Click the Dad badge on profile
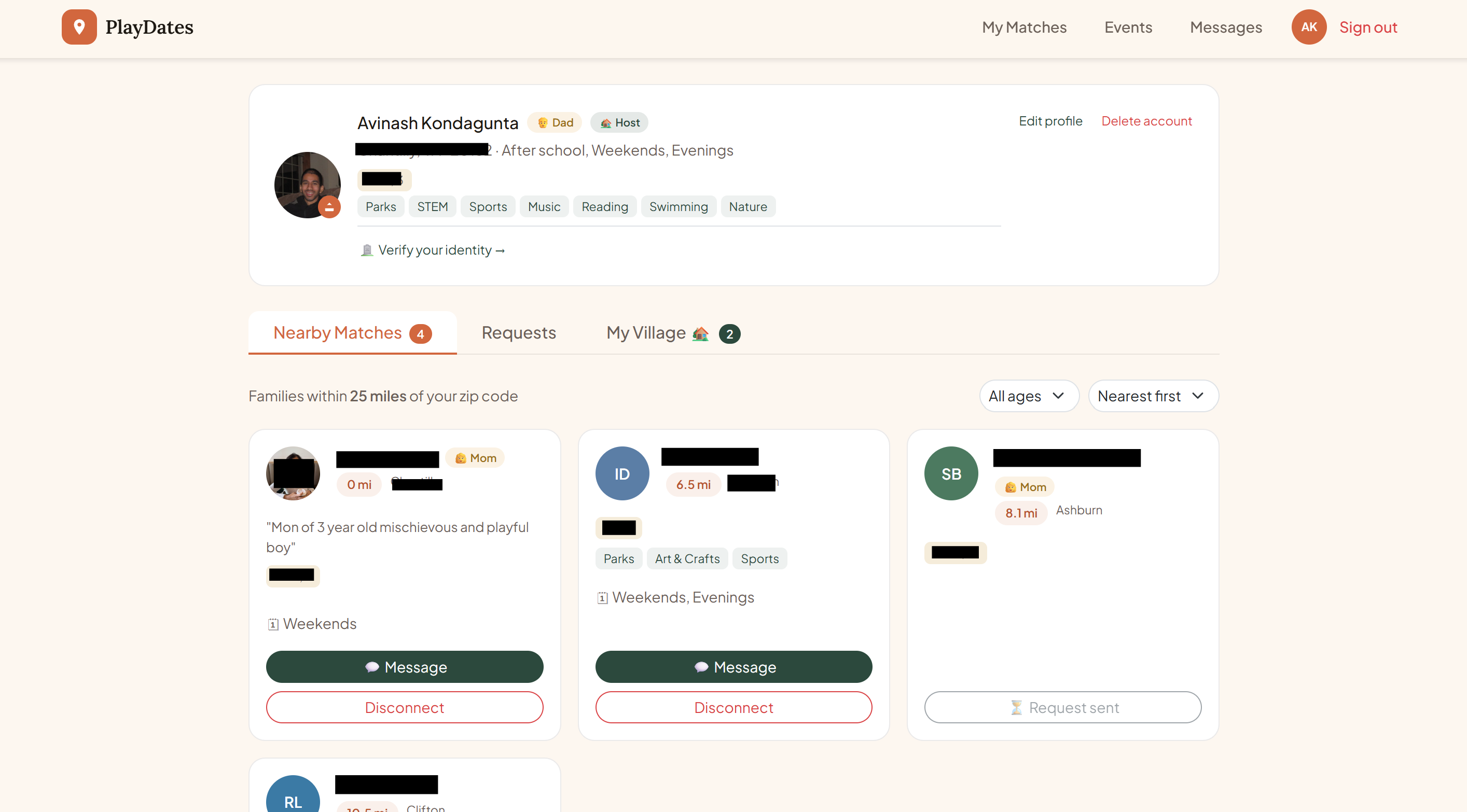This screenshot has width=1467, height=812. pyautogui.click(x=554, y=122)
